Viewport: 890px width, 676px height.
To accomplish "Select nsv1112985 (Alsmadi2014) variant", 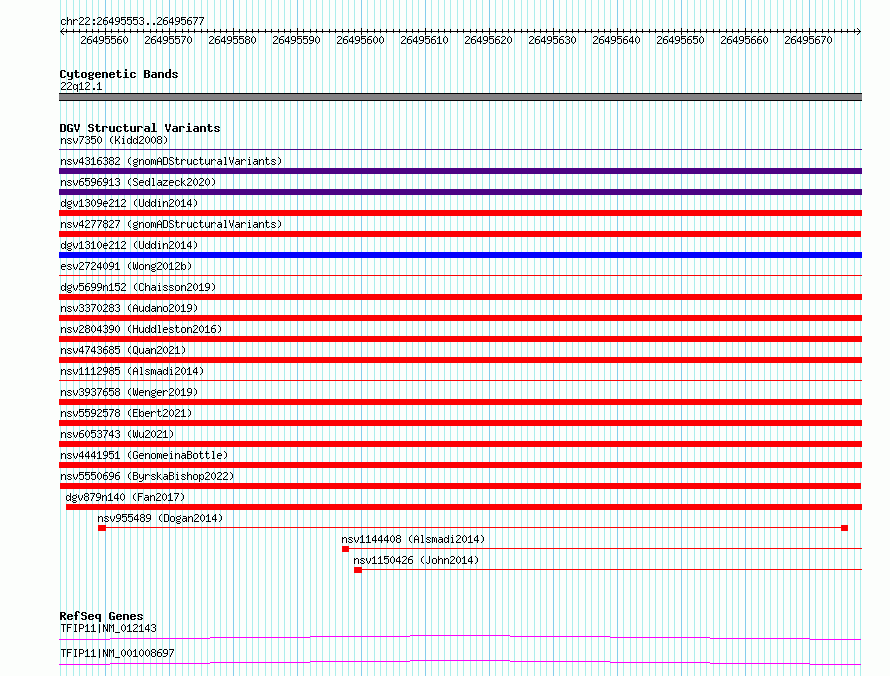I will pos(132,371).
